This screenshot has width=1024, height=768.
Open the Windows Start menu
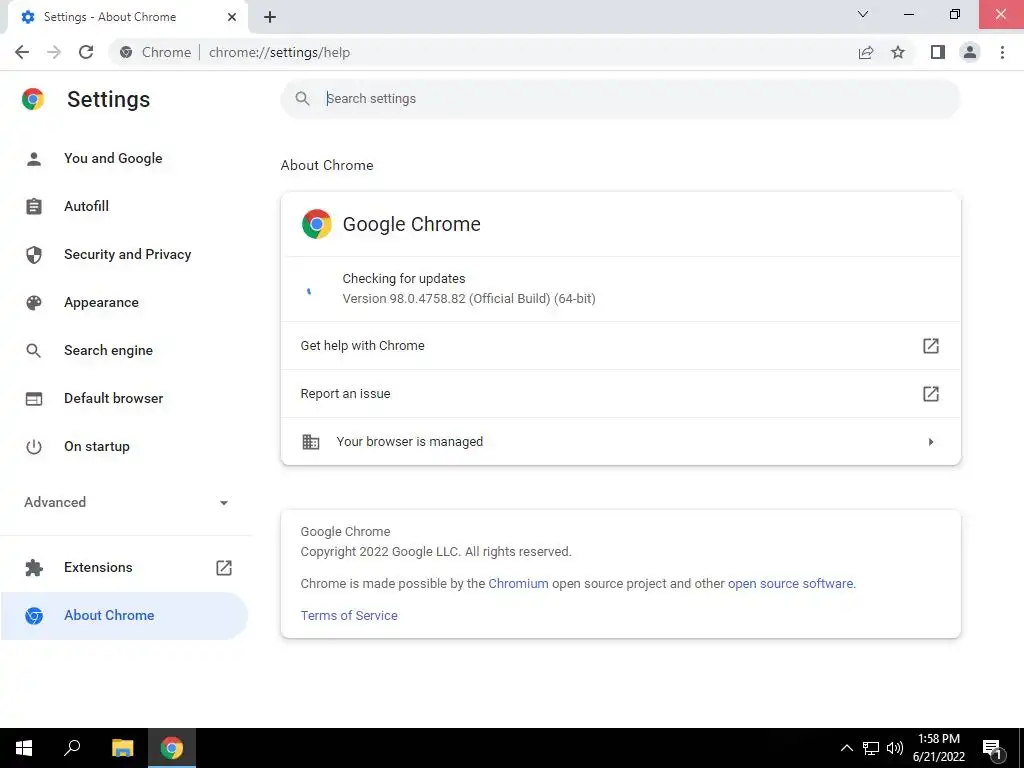tap(24, 748)
